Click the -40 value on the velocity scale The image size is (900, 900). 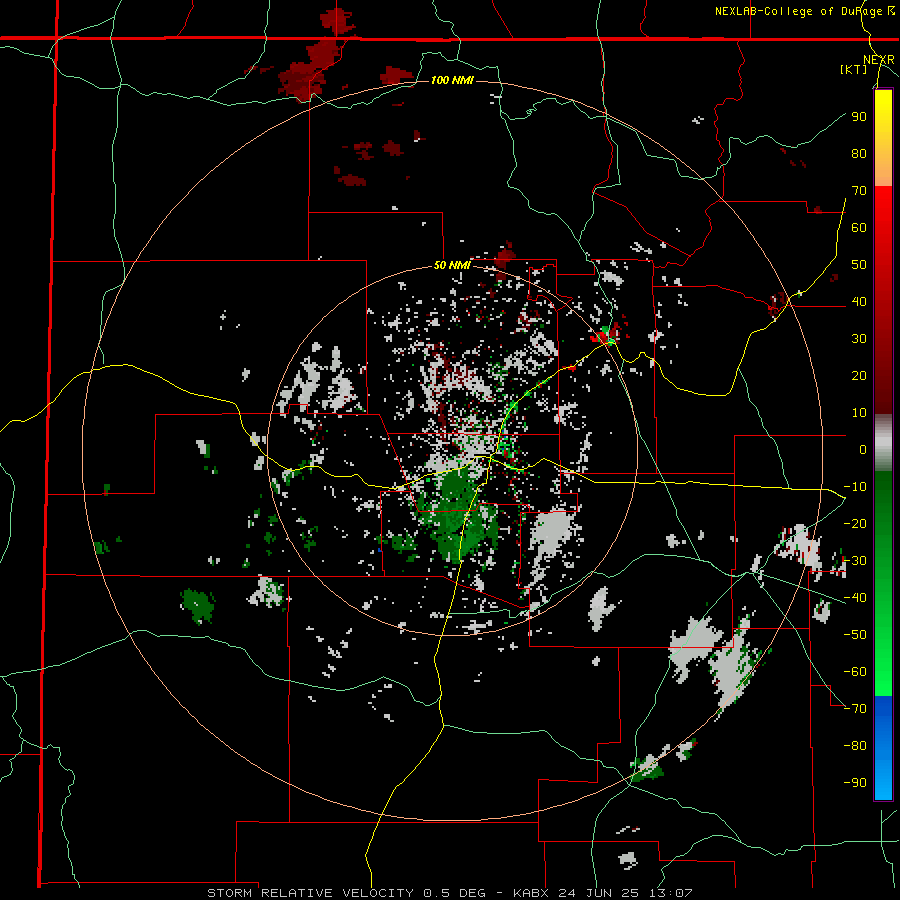click(855, 598)
